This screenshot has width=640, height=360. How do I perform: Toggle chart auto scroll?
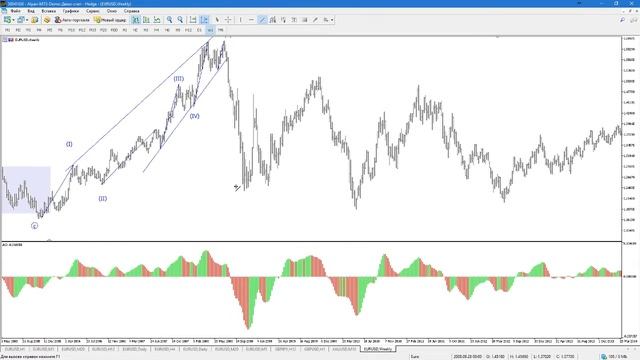point(193,20)
